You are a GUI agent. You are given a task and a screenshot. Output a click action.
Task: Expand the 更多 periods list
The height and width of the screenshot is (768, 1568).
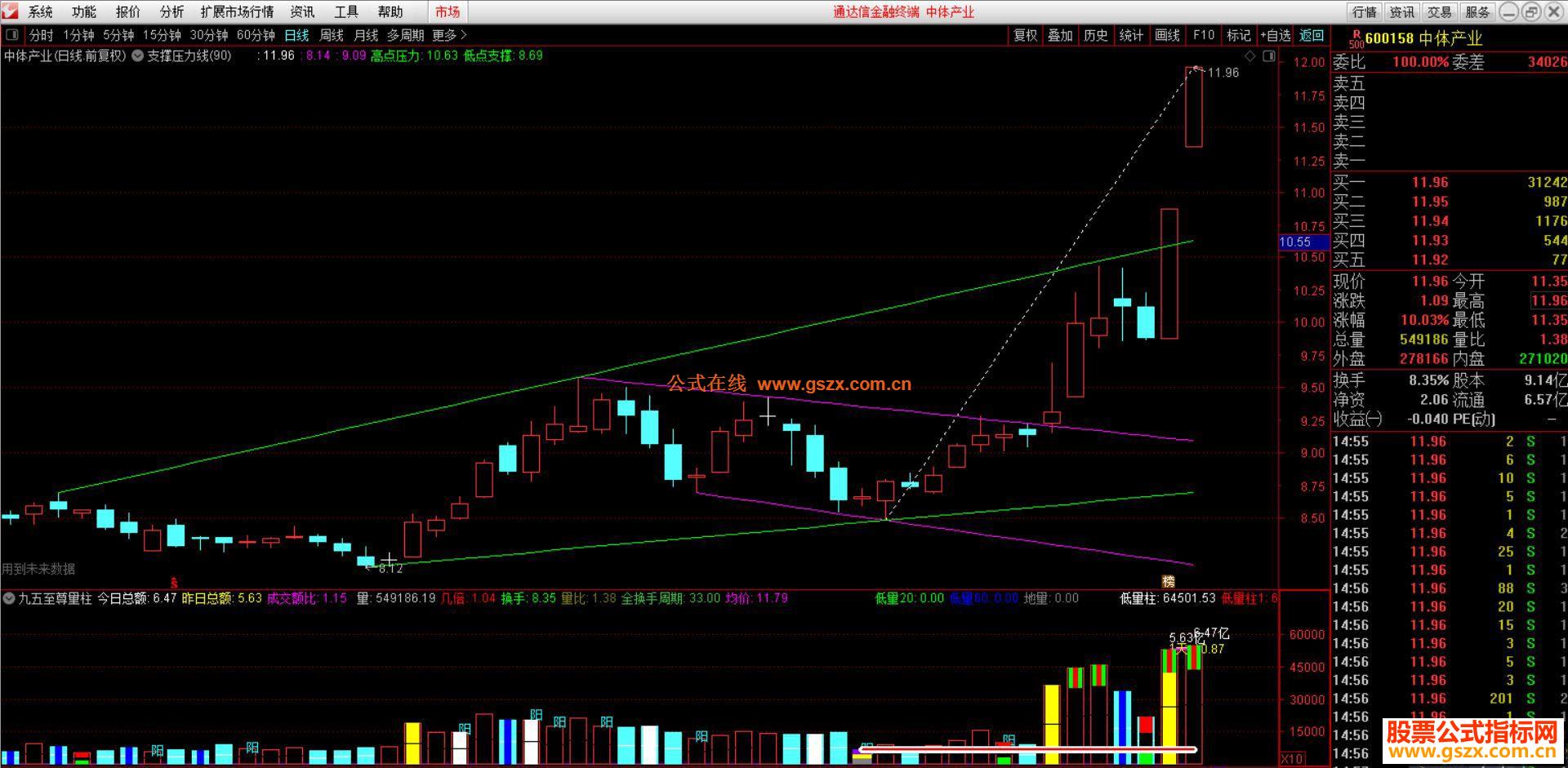pos(449,35)
